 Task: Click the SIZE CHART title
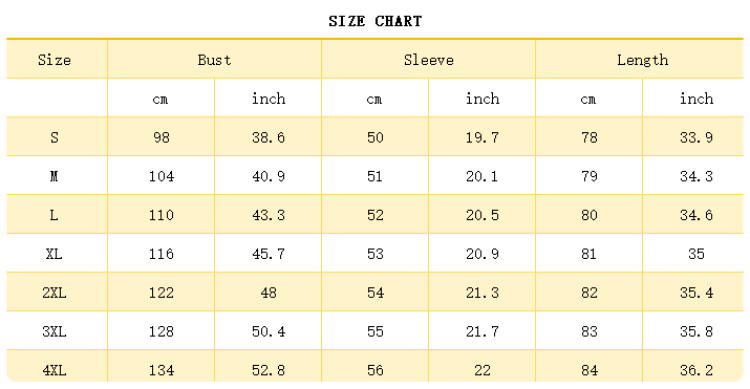[375, 21]
